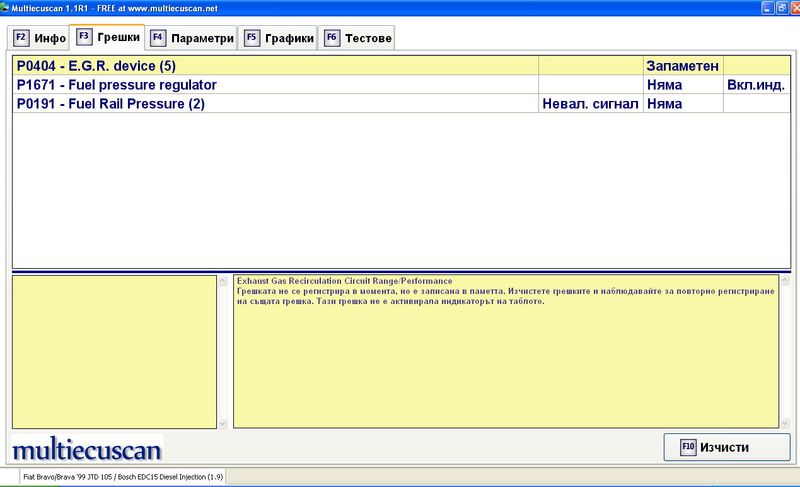The width and height of the screenshot is (800, 487).
Task: Open the Параметри tab
Action: click(x=192, y=39)
